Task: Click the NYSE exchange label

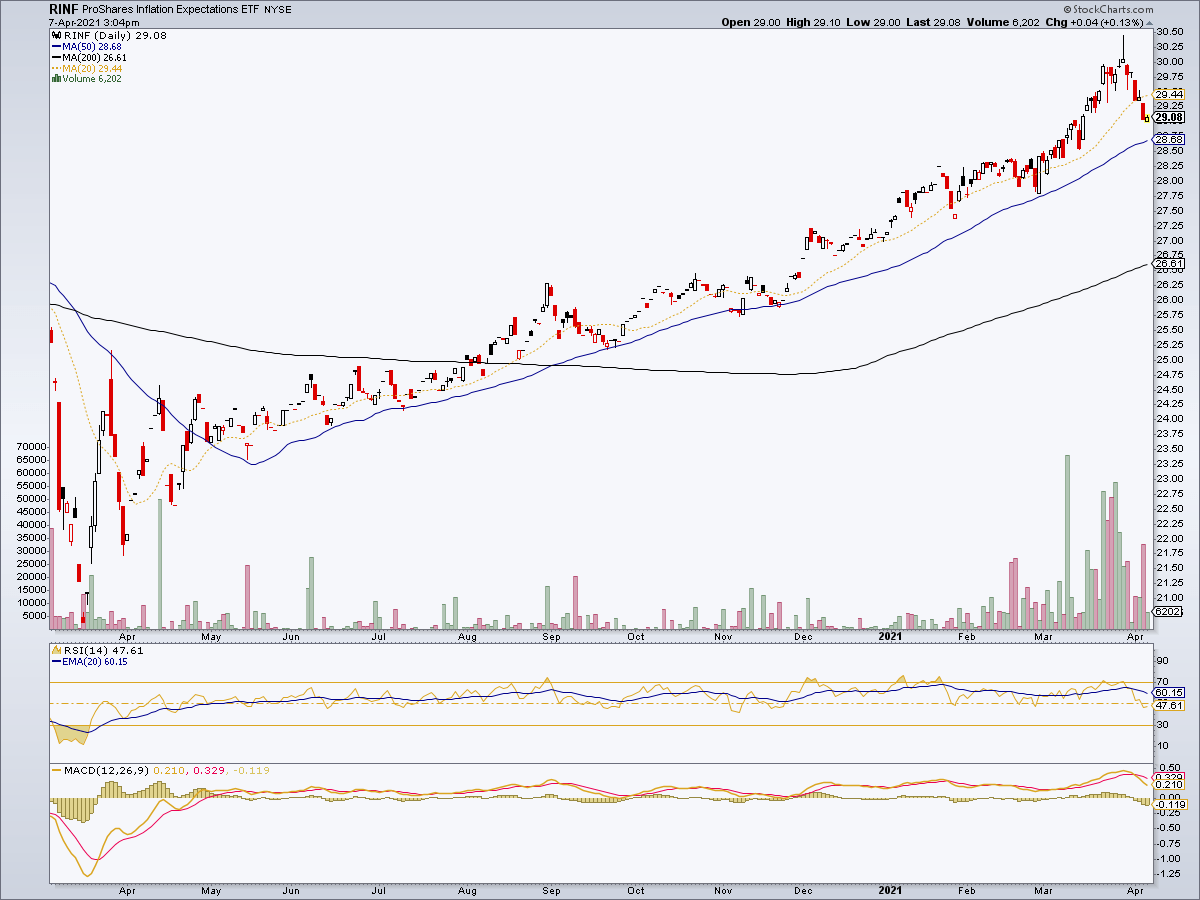Action: 278,8
